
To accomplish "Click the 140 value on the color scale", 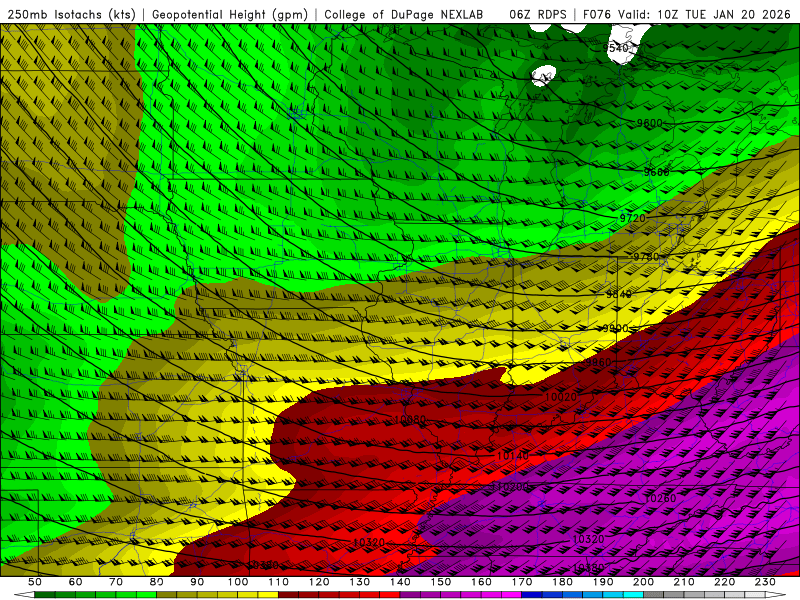I will coord(400,582).
